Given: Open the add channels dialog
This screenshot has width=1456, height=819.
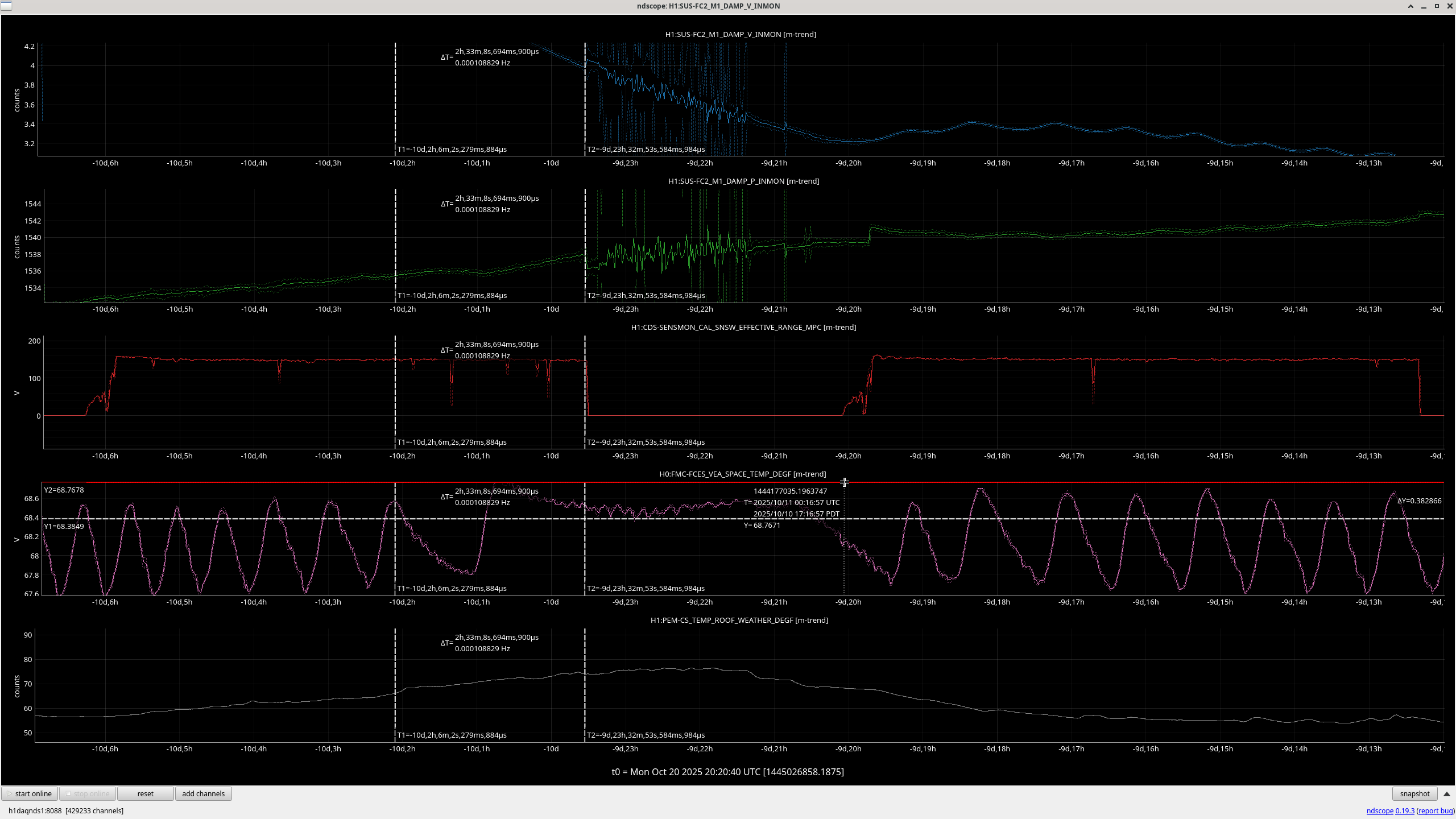Looking at the screenshot, I should click(203, 793).
